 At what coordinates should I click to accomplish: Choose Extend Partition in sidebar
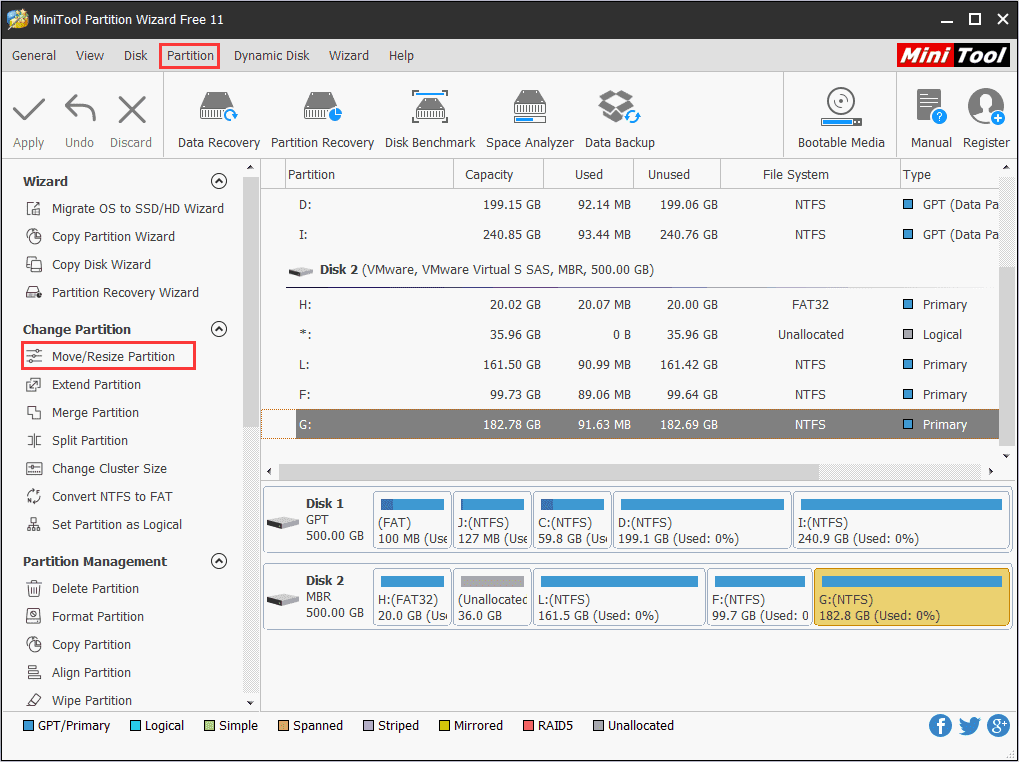(x=83, y=385)
